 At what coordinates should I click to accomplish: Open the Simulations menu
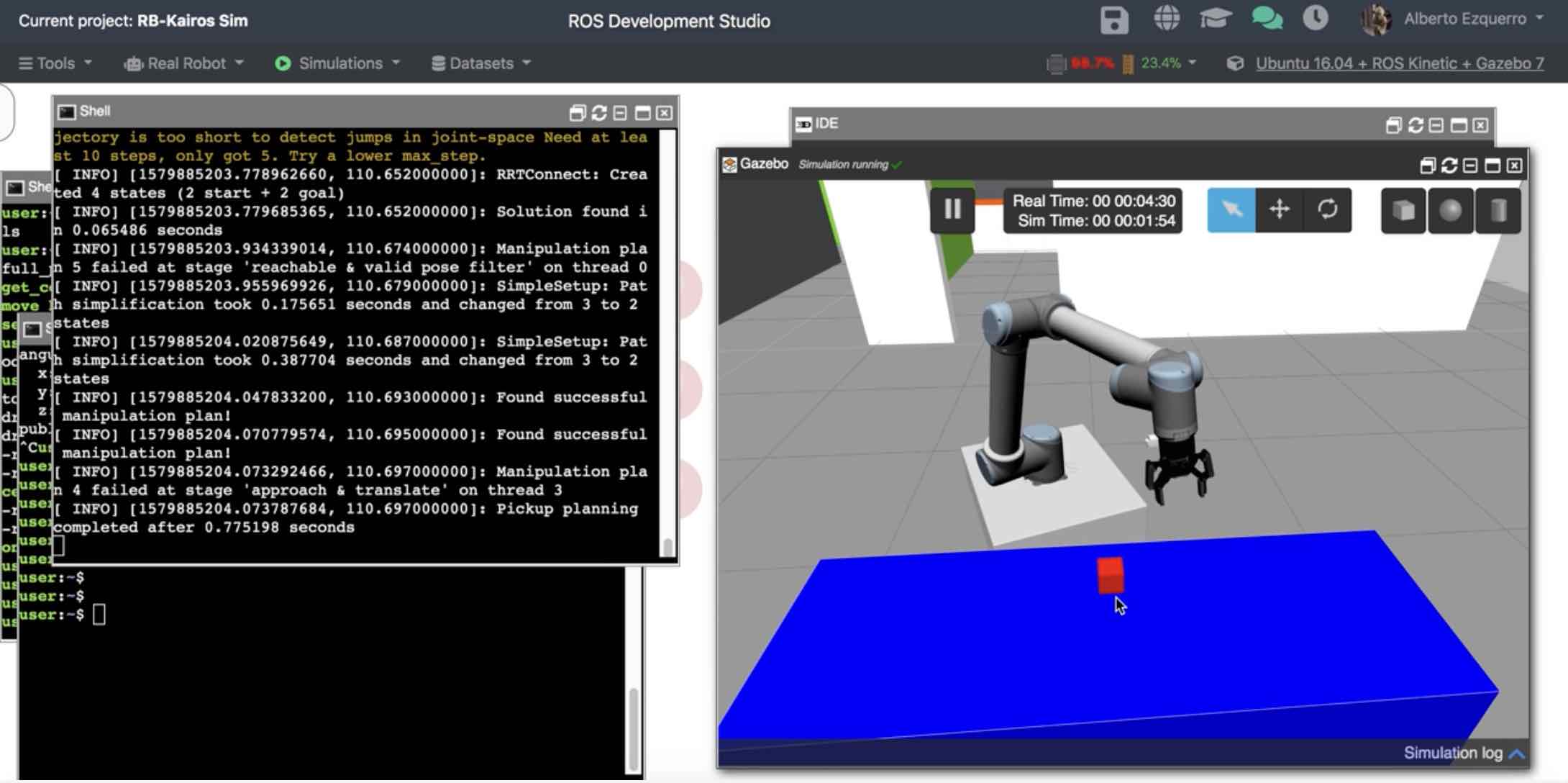pyautogui.click(x=337, y=63)
